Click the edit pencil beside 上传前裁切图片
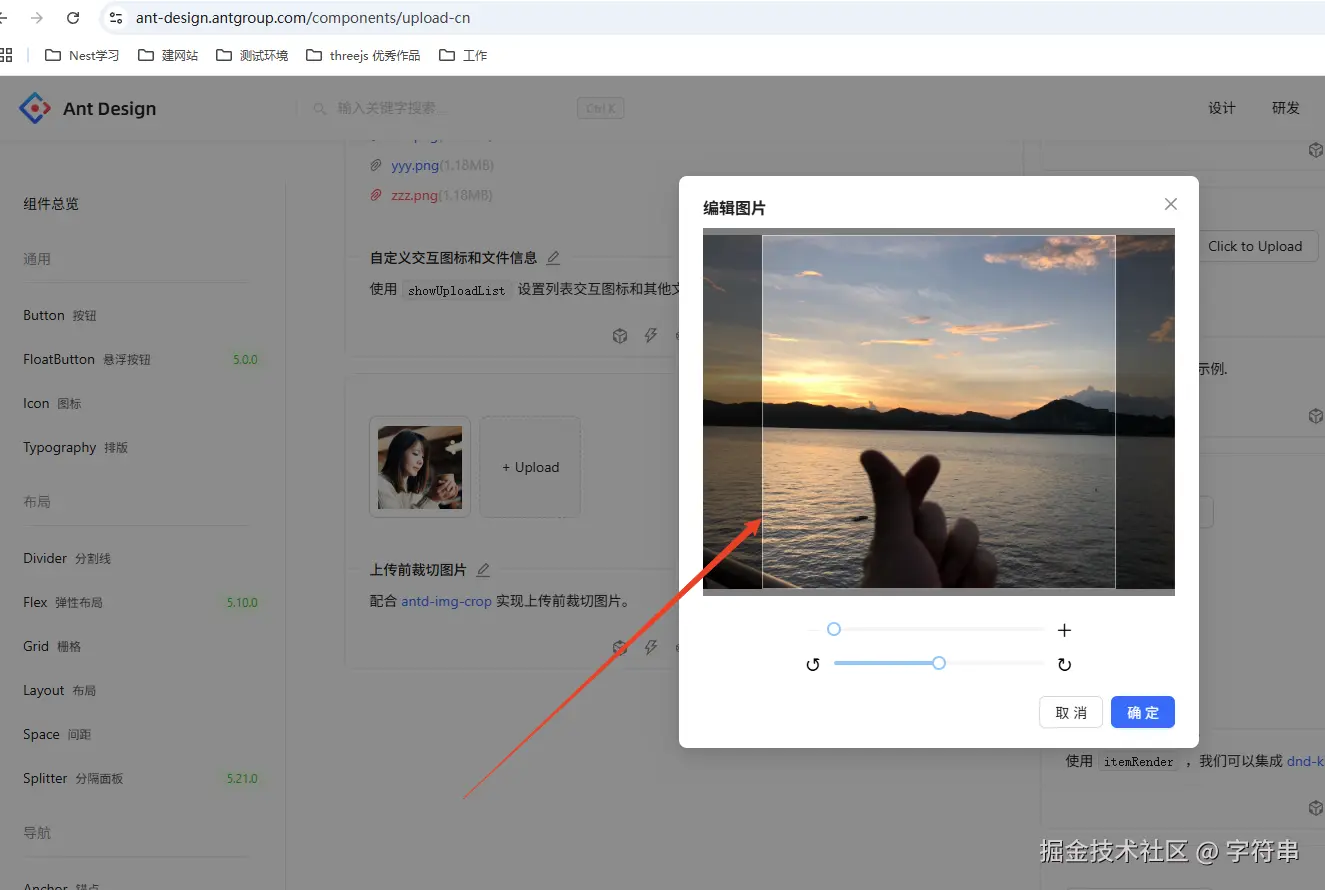 [483, 569]
